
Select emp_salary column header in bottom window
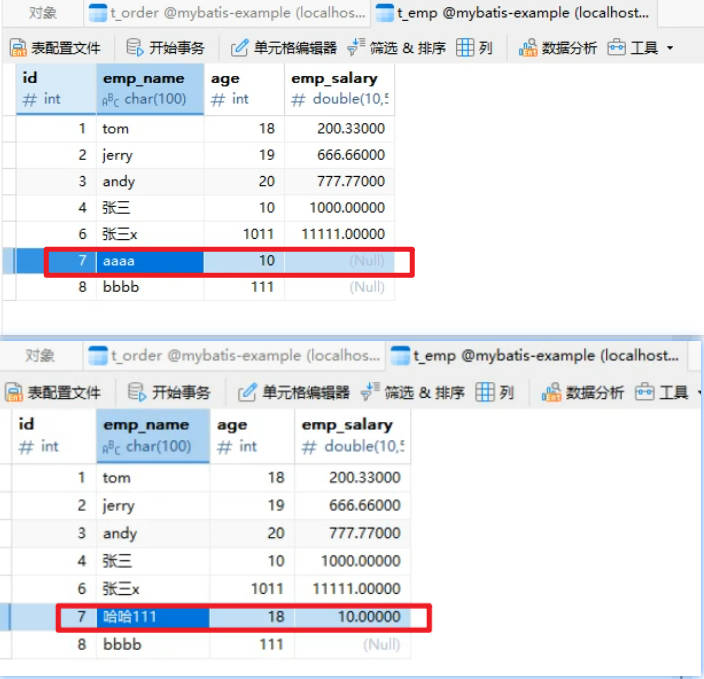point(352,436)
